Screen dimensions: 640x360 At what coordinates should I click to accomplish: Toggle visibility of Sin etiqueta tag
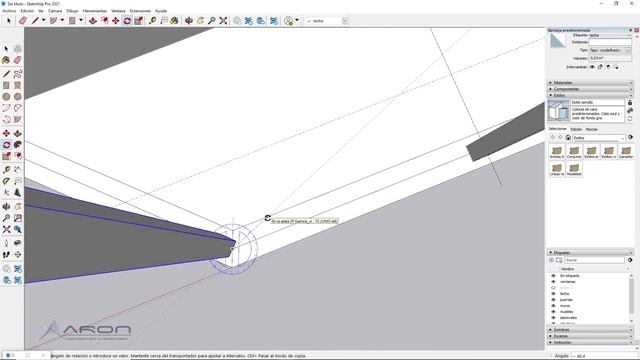[x=553, y=276]
